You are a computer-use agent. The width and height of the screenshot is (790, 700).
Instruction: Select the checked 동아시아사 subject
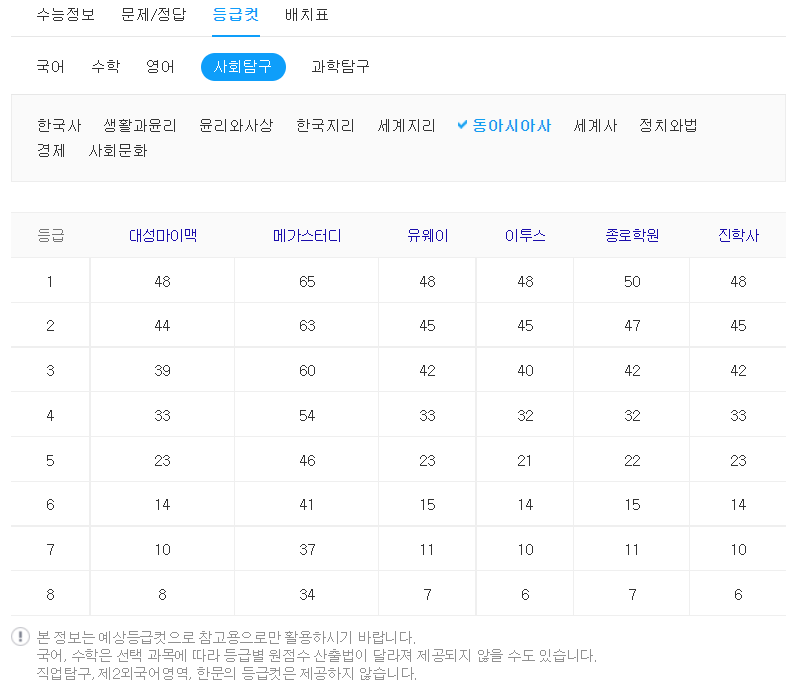512,125
